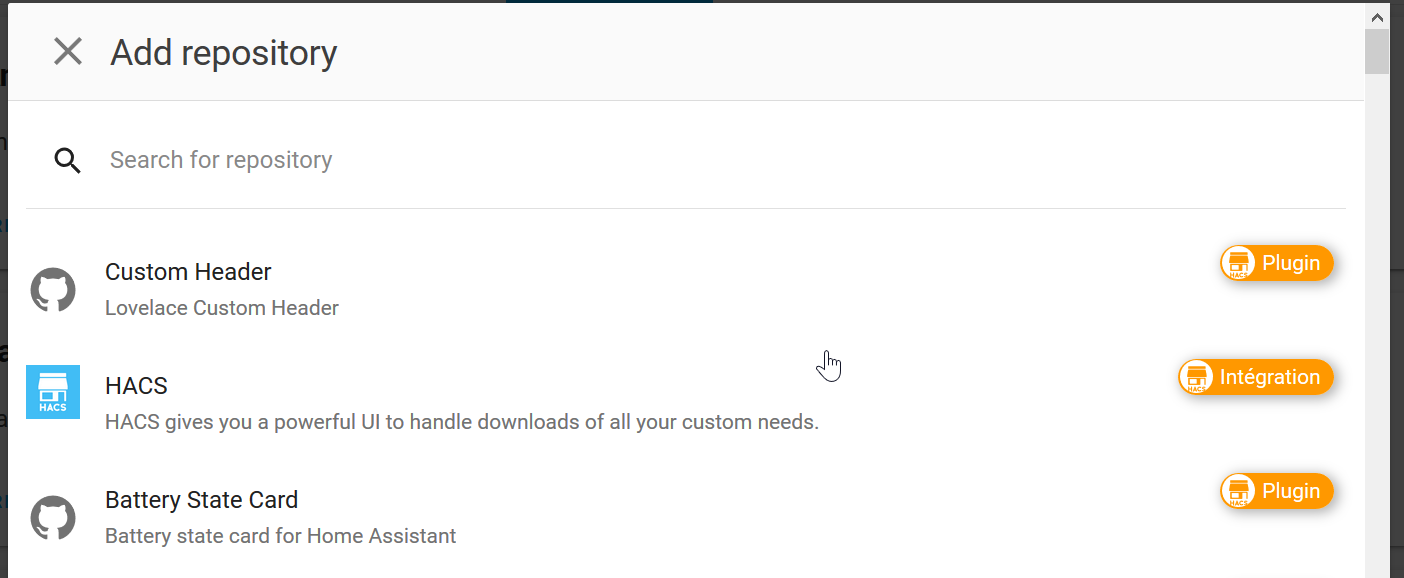Viewport: 1404px width, 578px height.
Task: Click the search magnifier icon
Action: click(67, 160)
